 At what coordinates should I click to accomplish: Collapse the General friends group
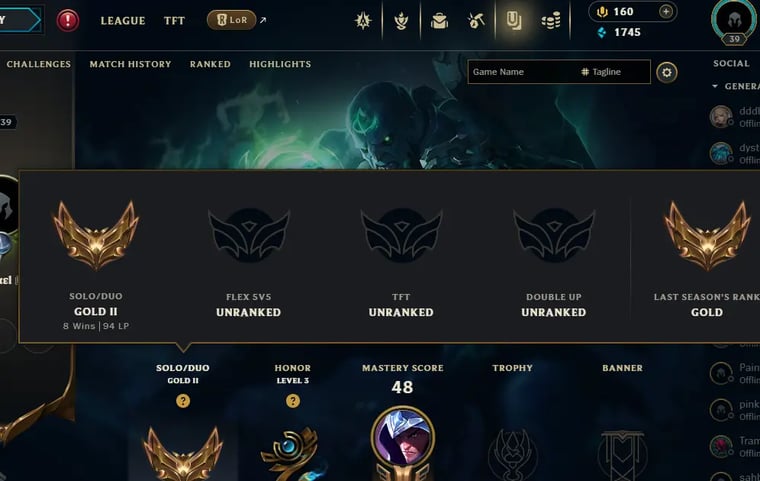coord(715,86)
